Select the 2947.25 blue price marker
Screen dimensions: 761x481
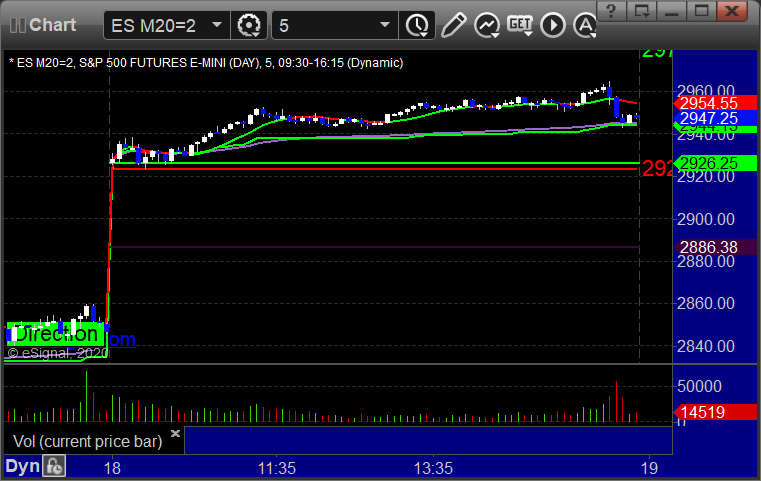pyautogui.click(x=715, y=118)
